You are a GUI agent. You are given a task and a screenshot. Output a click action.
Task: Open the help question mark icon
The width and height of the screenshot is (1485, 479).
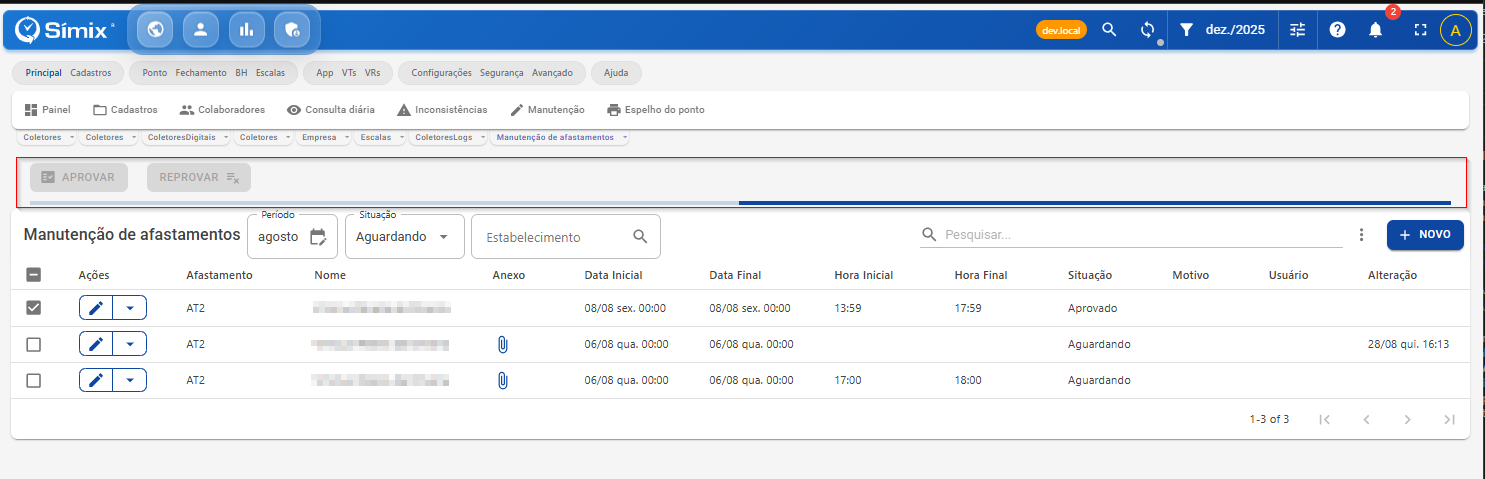click(x=1338, y=30)
